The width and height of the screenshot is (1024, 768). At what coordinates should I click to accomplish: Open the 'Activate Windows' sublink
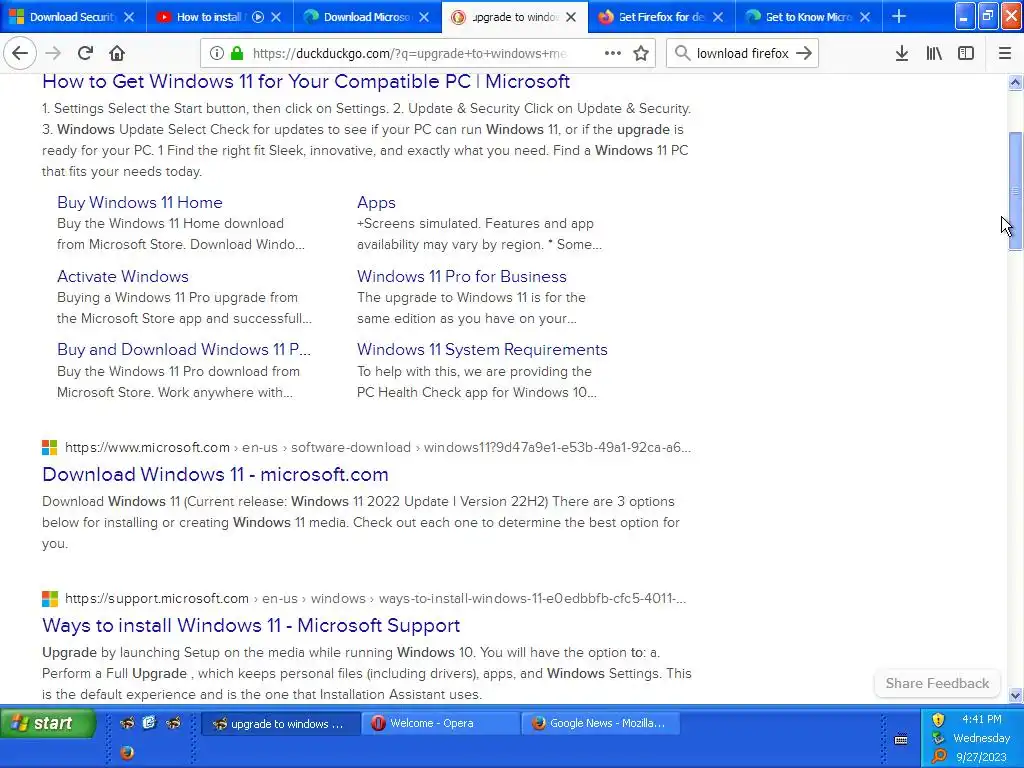click(123, 276)
